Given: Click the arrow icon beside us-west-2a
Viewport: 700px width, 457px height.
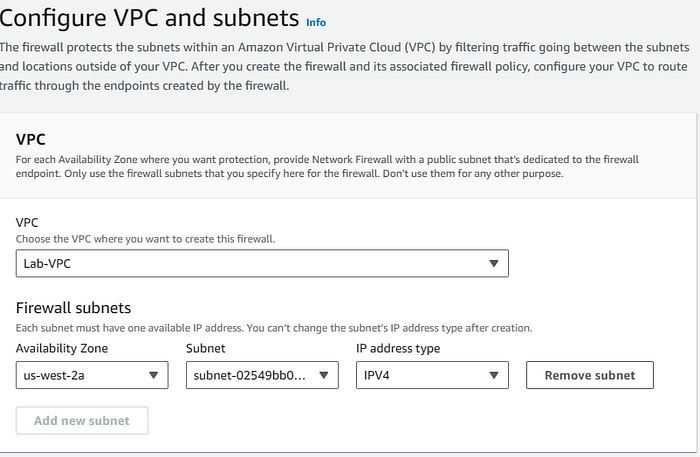Looking at the screenshot, I should click(x=153, y=375).
